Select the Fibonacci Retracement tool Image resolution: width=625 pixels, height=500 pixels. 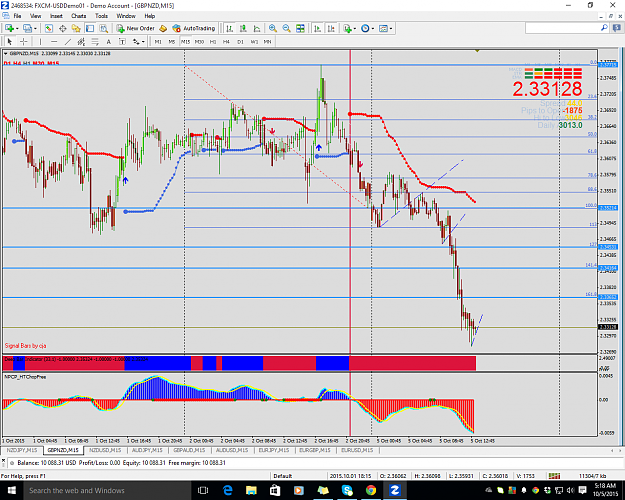95,41
